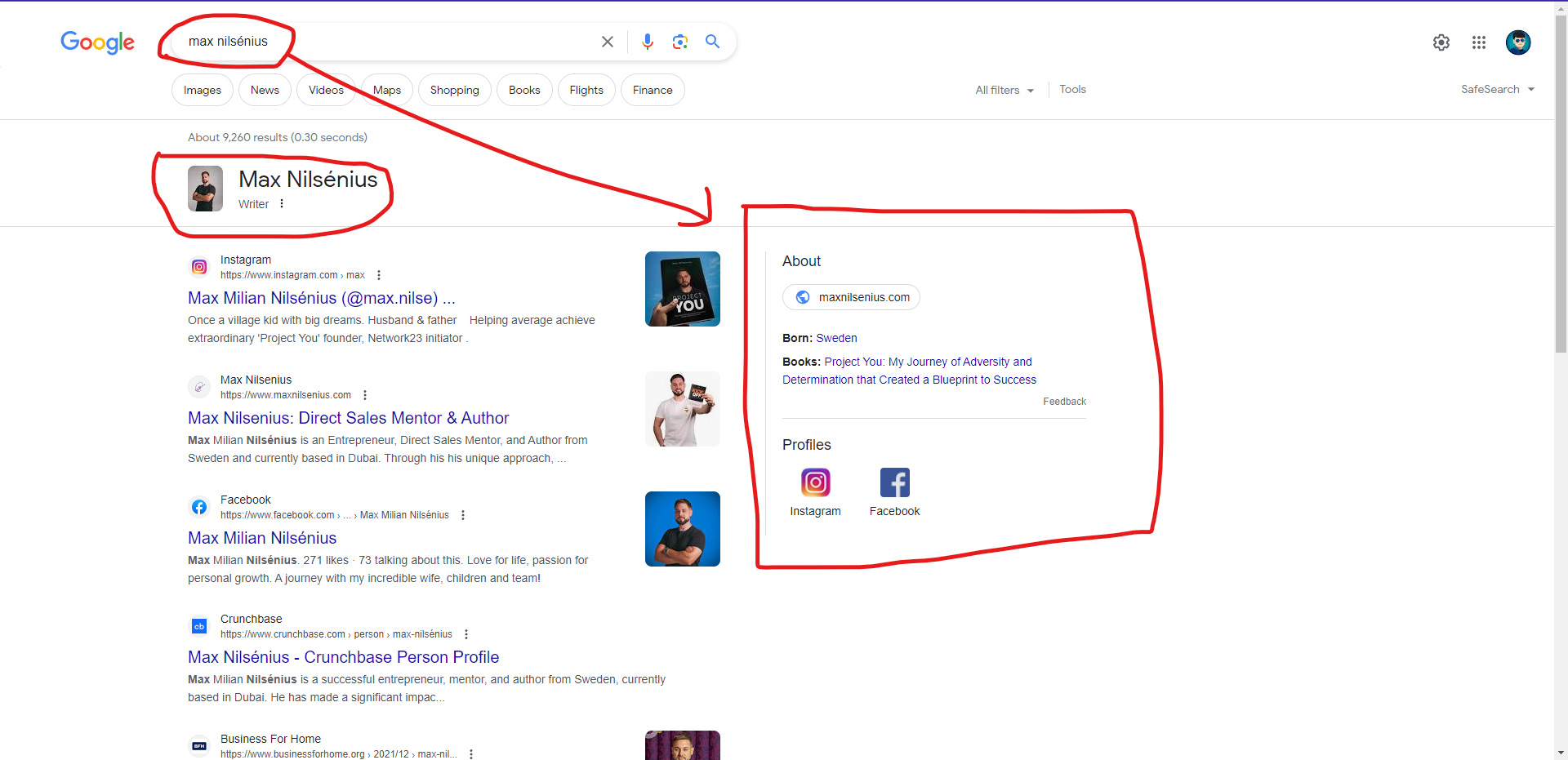
Task: Clear the search query with the X icon
Action: tap(607, 41)
